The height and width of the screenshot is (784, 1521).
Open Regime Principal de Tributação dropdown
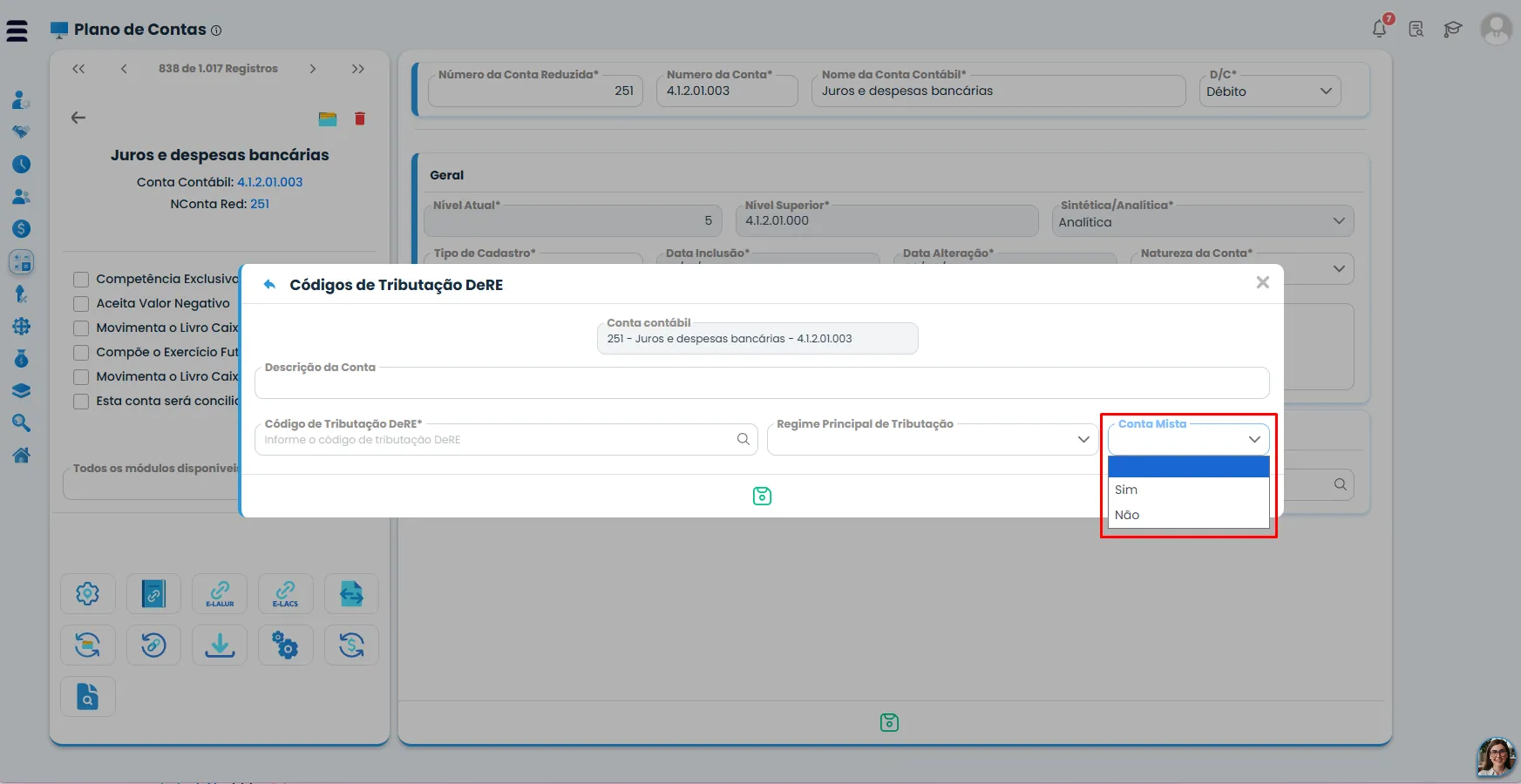click(931, 439)
